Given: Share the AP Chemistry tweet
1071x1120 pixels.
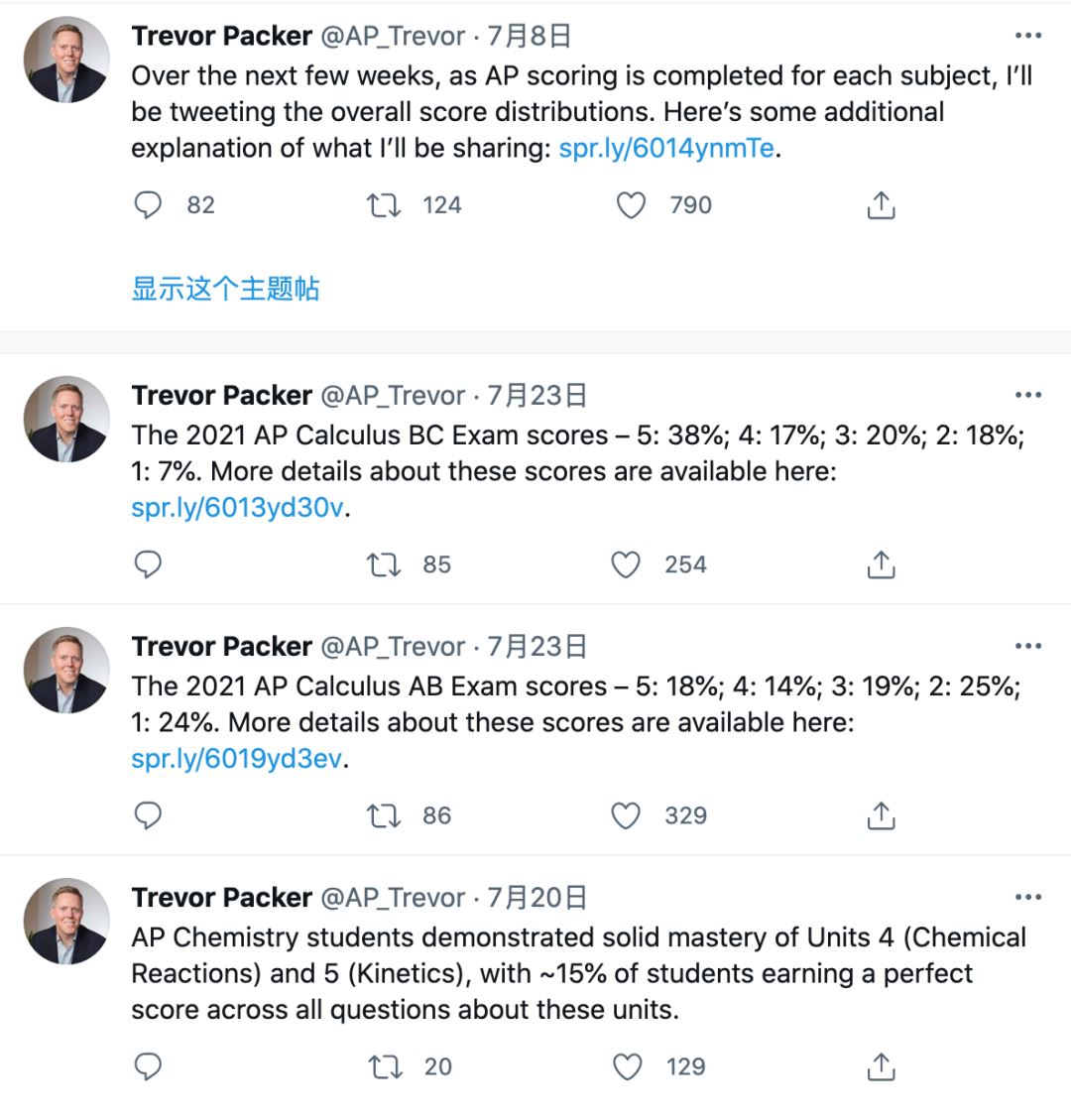Looking at the screenshot, I should pyautogui.click(x=881, y=1066).
